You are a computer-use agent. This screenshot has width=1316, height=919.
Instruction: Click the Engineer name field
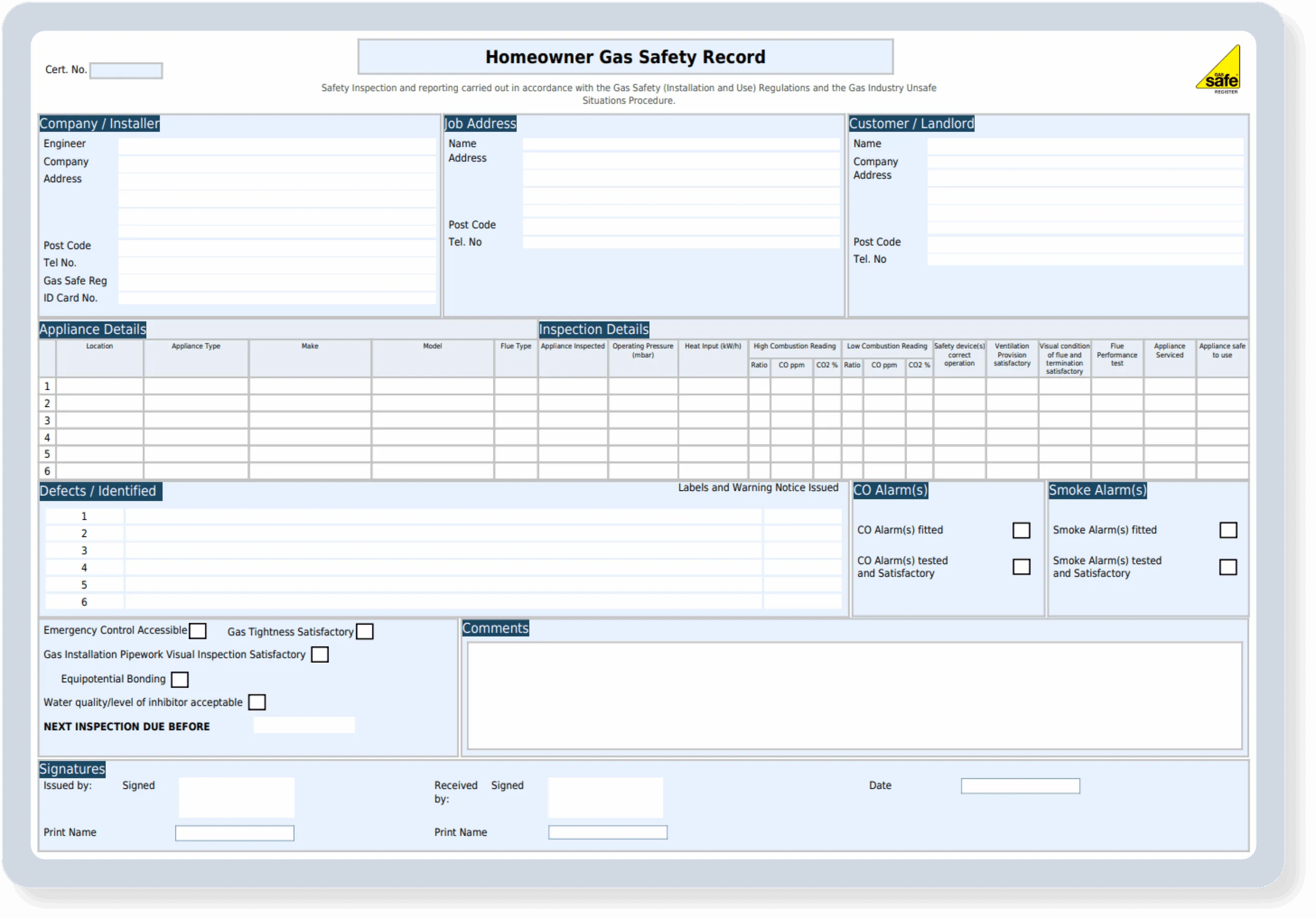click(x=277, y=146)
